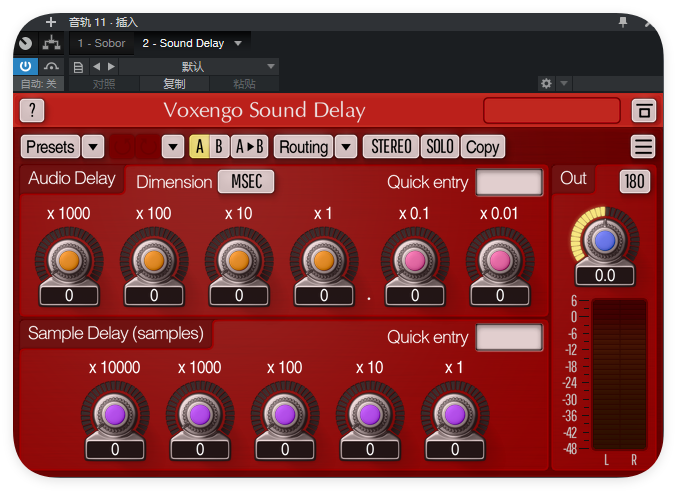
Task: Open the preset file page icon
Action: [x=78, y=67]
